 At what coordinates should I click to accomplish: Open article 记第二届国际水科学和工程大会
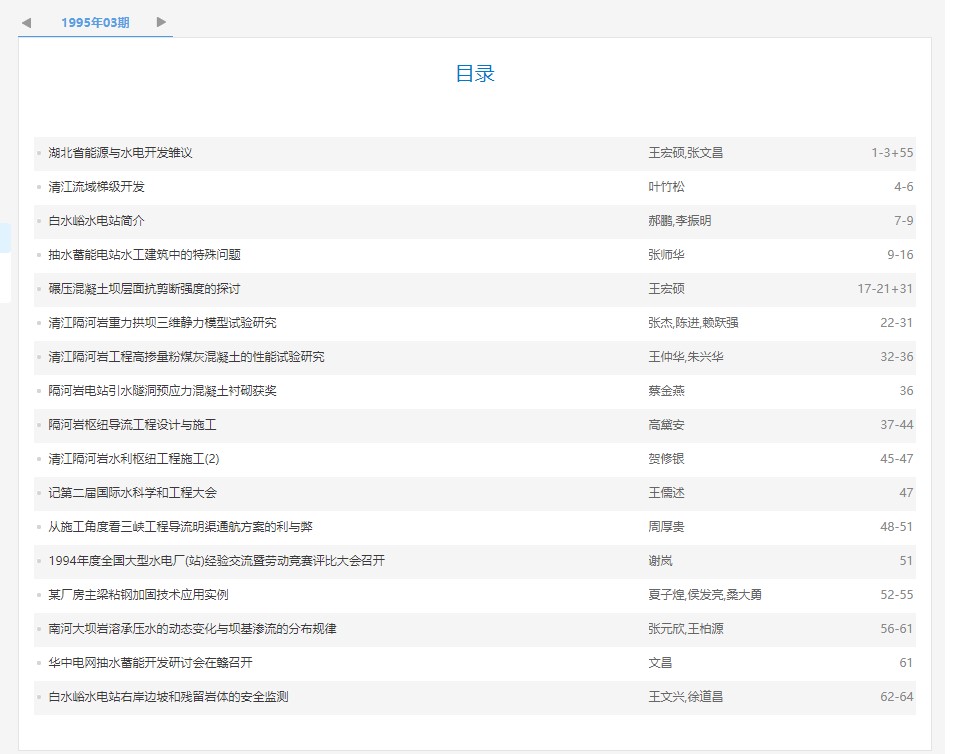[133, 493]
